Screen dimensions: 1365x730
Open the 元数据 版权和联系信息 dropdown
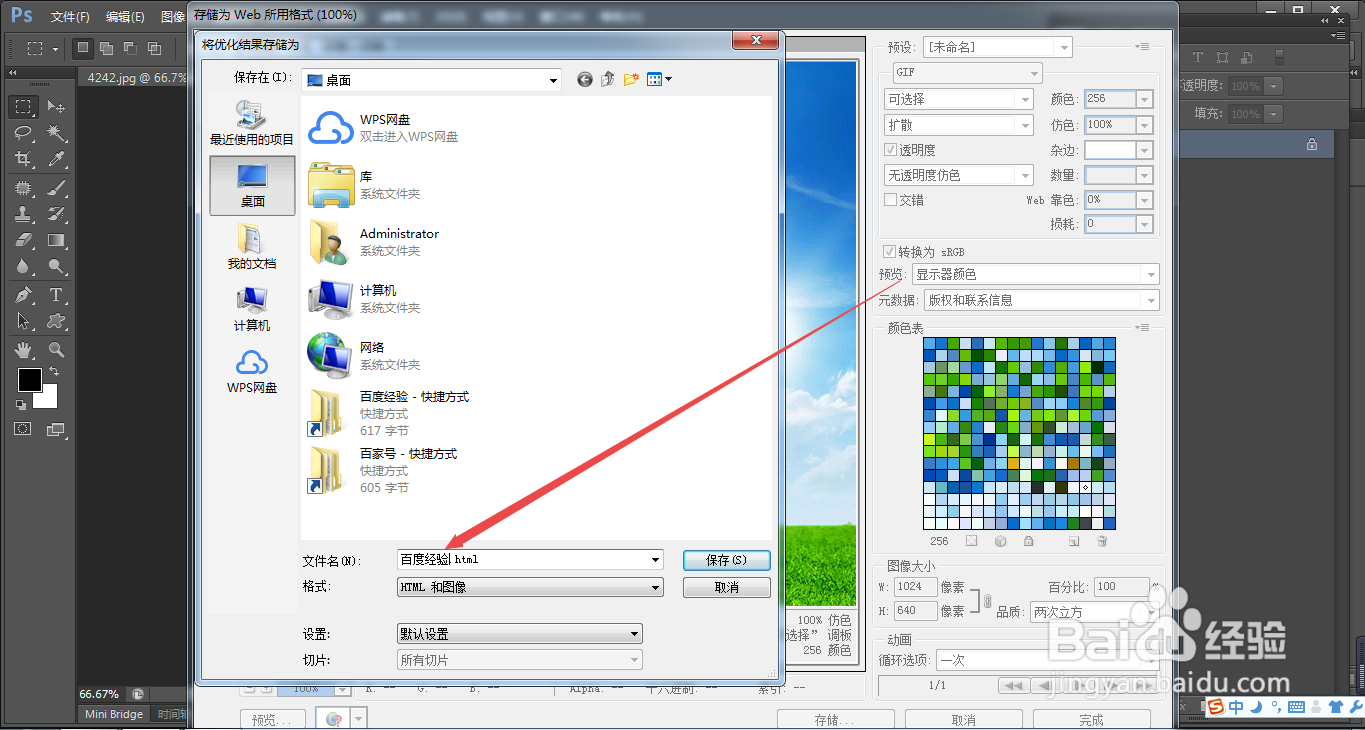coord(1041,300)
